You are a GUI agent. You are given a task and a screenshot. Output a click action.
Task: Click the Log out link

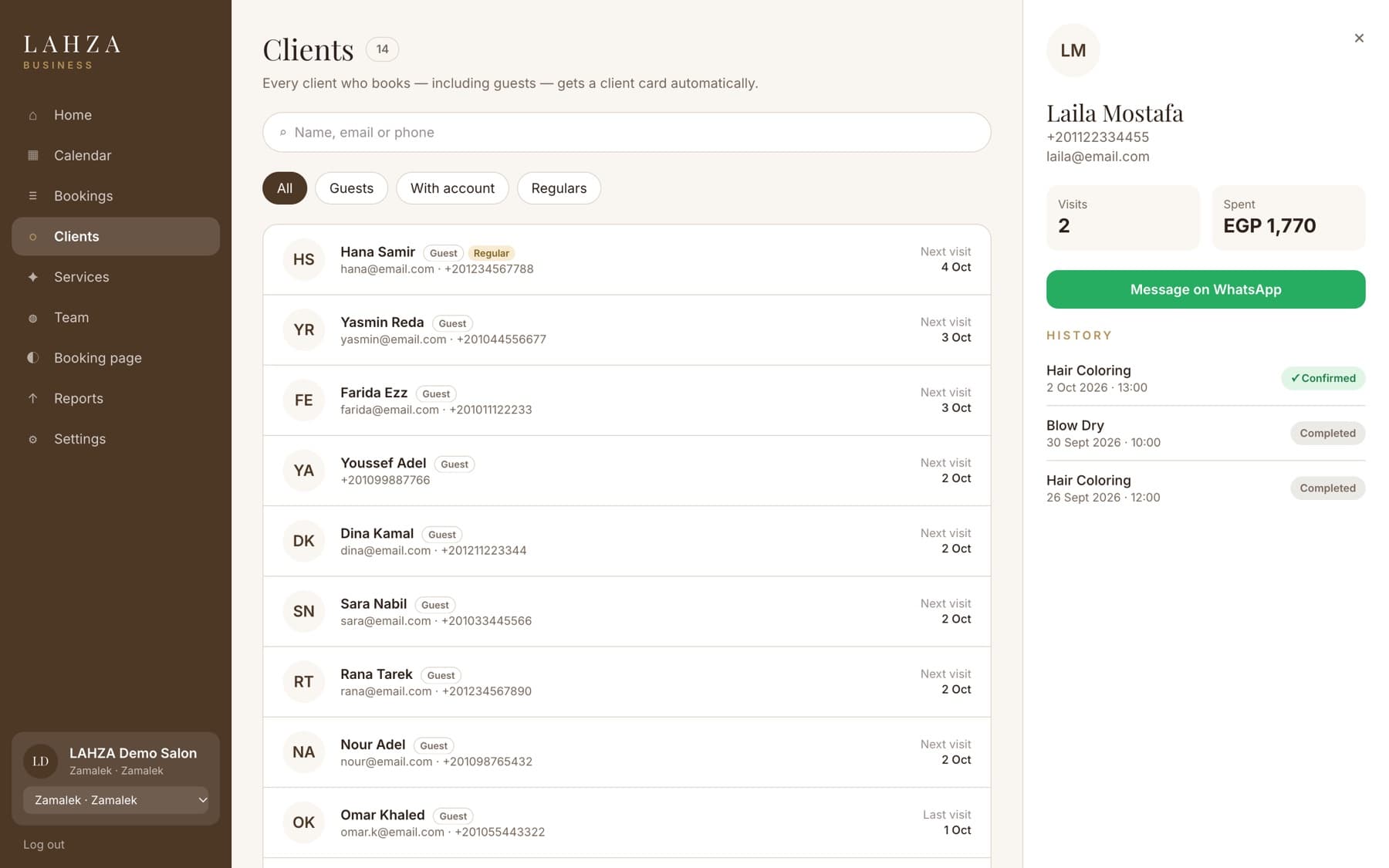[44, 845]
